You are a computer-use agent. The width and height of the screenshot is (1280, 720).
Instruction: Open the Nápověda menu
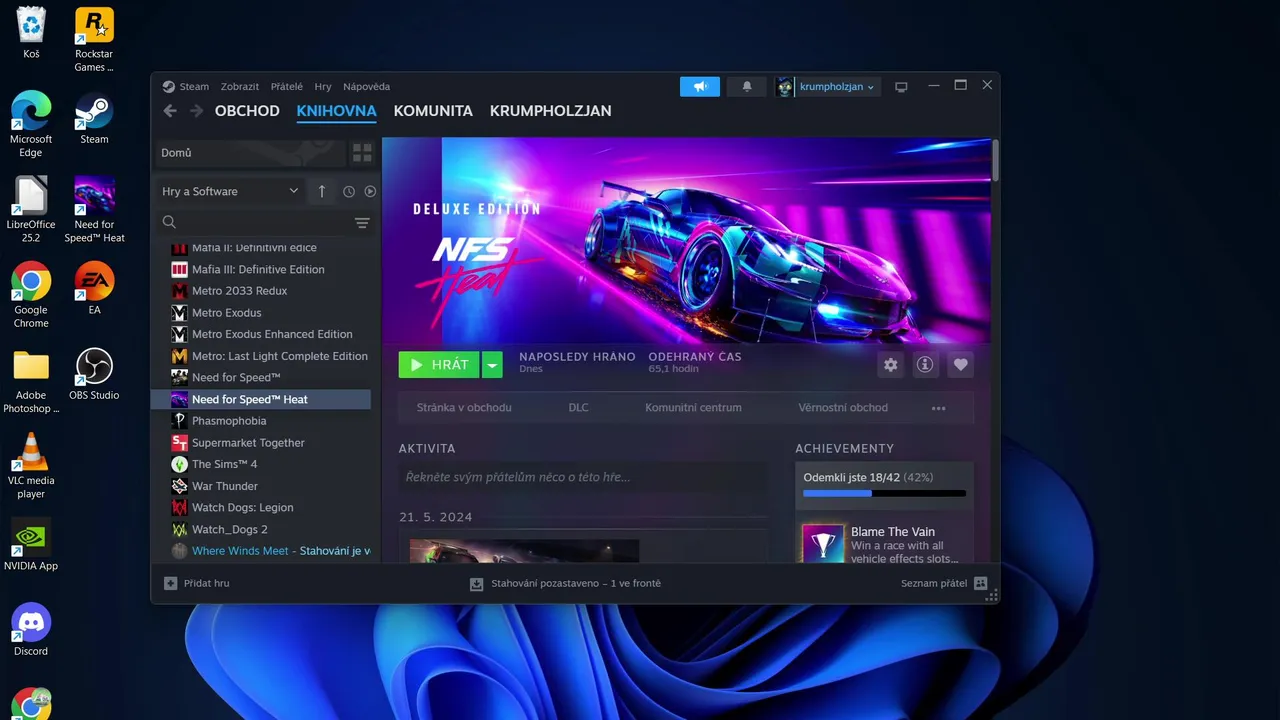[x=366, y=87]
